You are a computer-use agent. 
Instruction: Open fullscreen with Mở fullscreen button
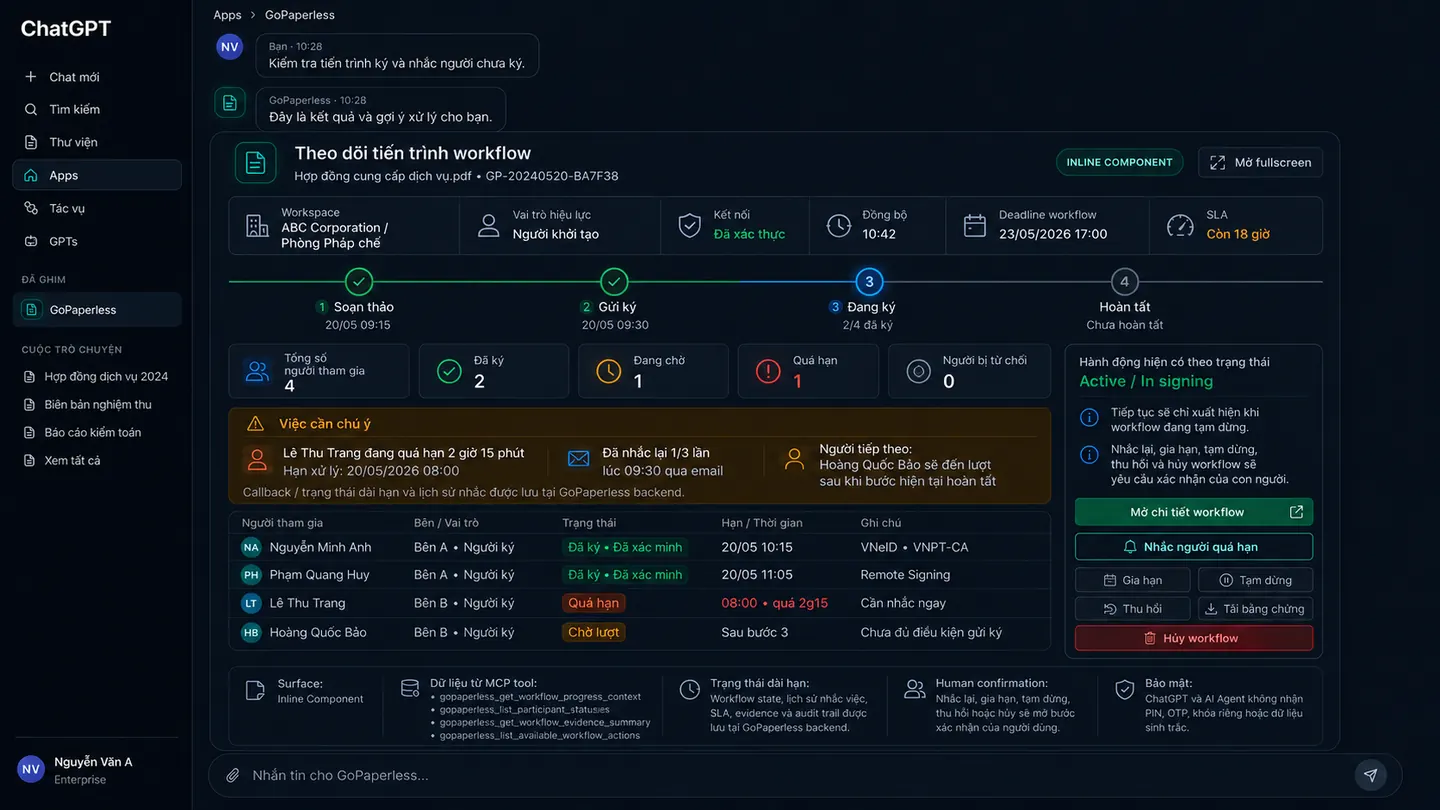click(x=1260, y=162)
